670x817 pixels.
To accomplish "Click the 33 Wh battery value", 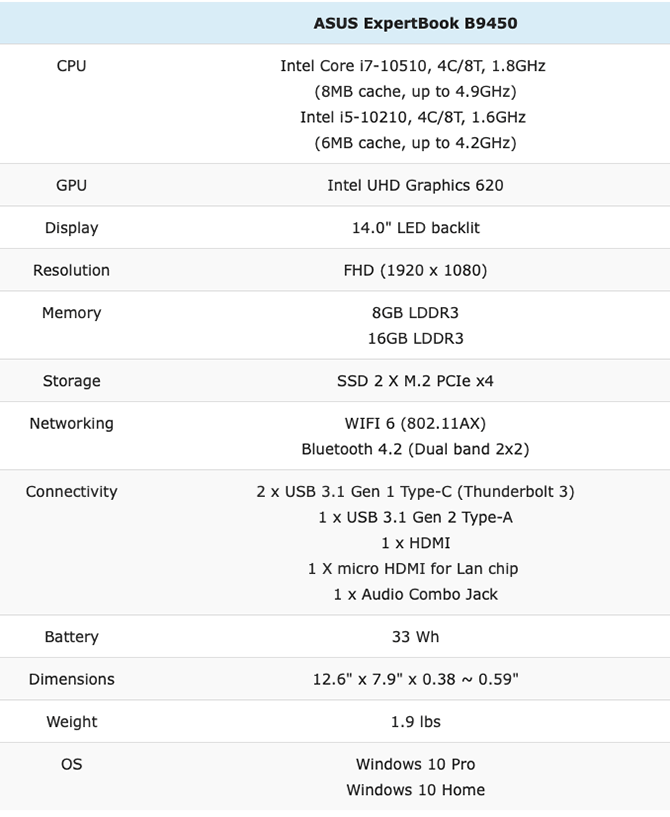I will click(415, 637).
